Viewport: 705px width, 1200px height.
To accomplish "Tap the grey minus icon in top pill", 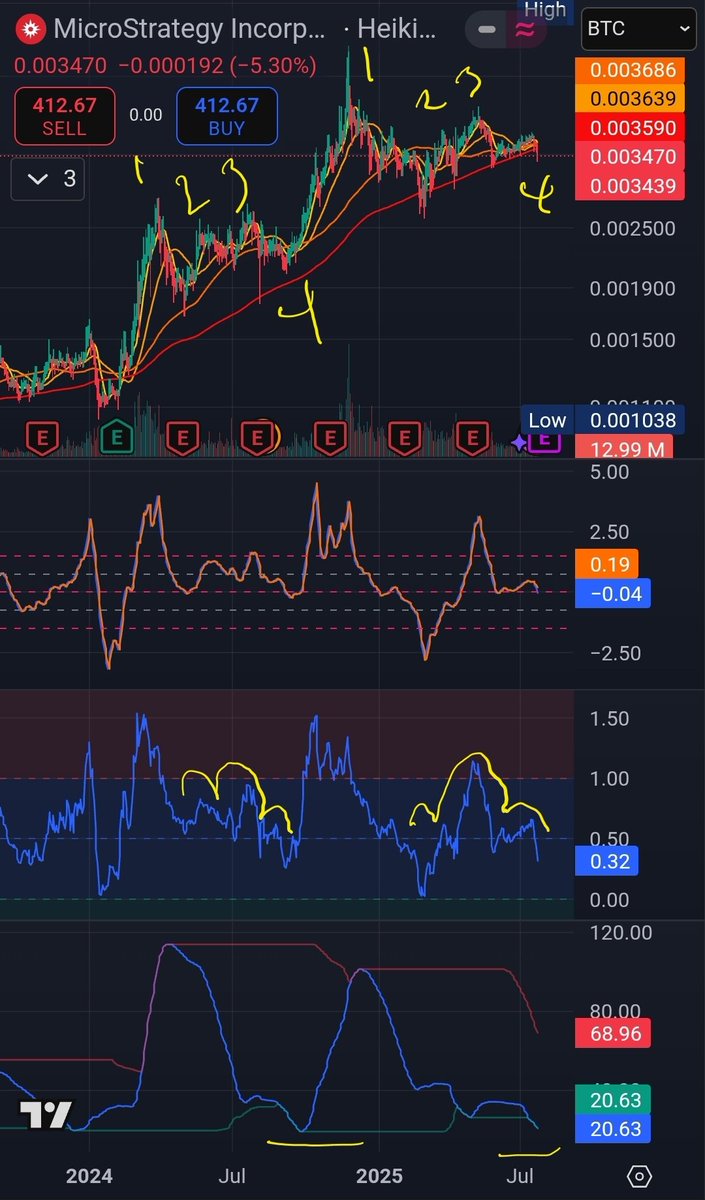I will [x=487, y=30].
